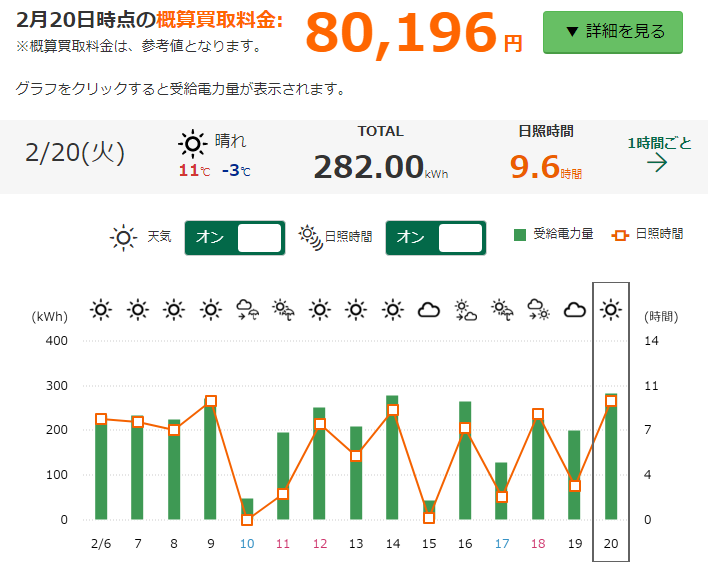Screen dimensions: 708x573
Task: Click the sun icon above day 14
Action: tap(393, 310)
